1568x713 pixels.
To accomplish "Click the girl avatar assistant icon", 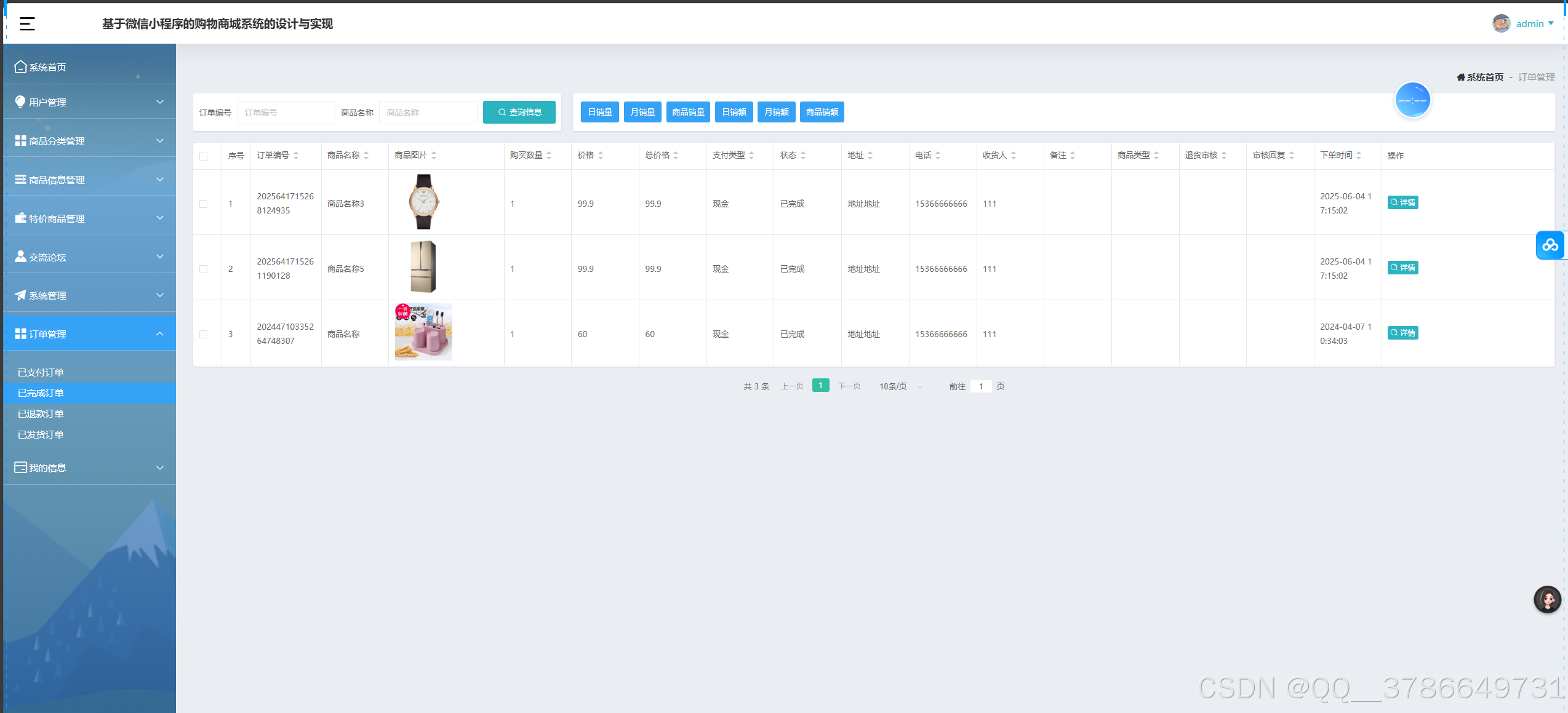I will pos(1547,599).
